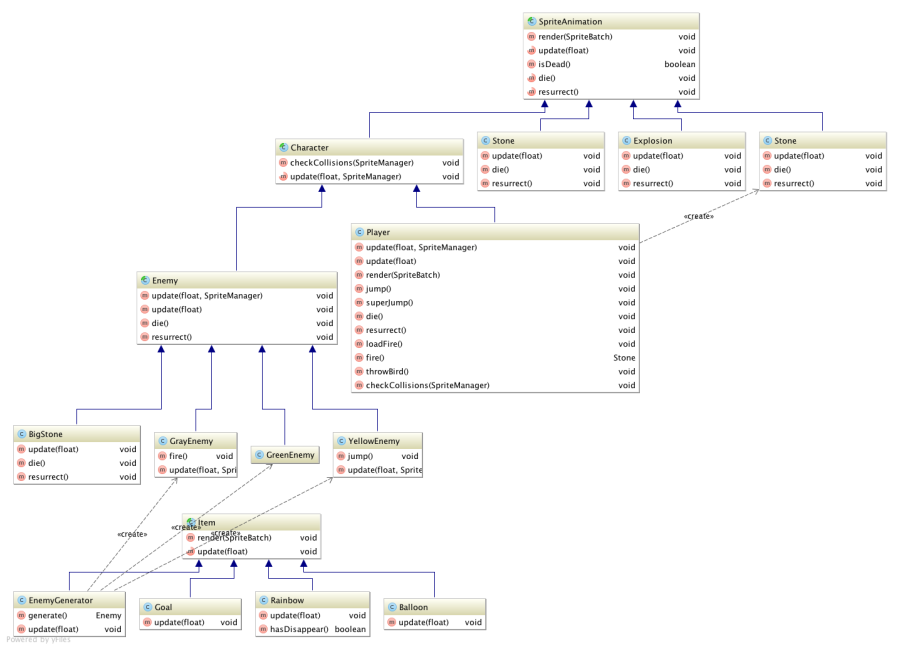Screen dimensions: 900x649
Task: Click the SpriteAnimation class icon
Action: click(532, 22)
